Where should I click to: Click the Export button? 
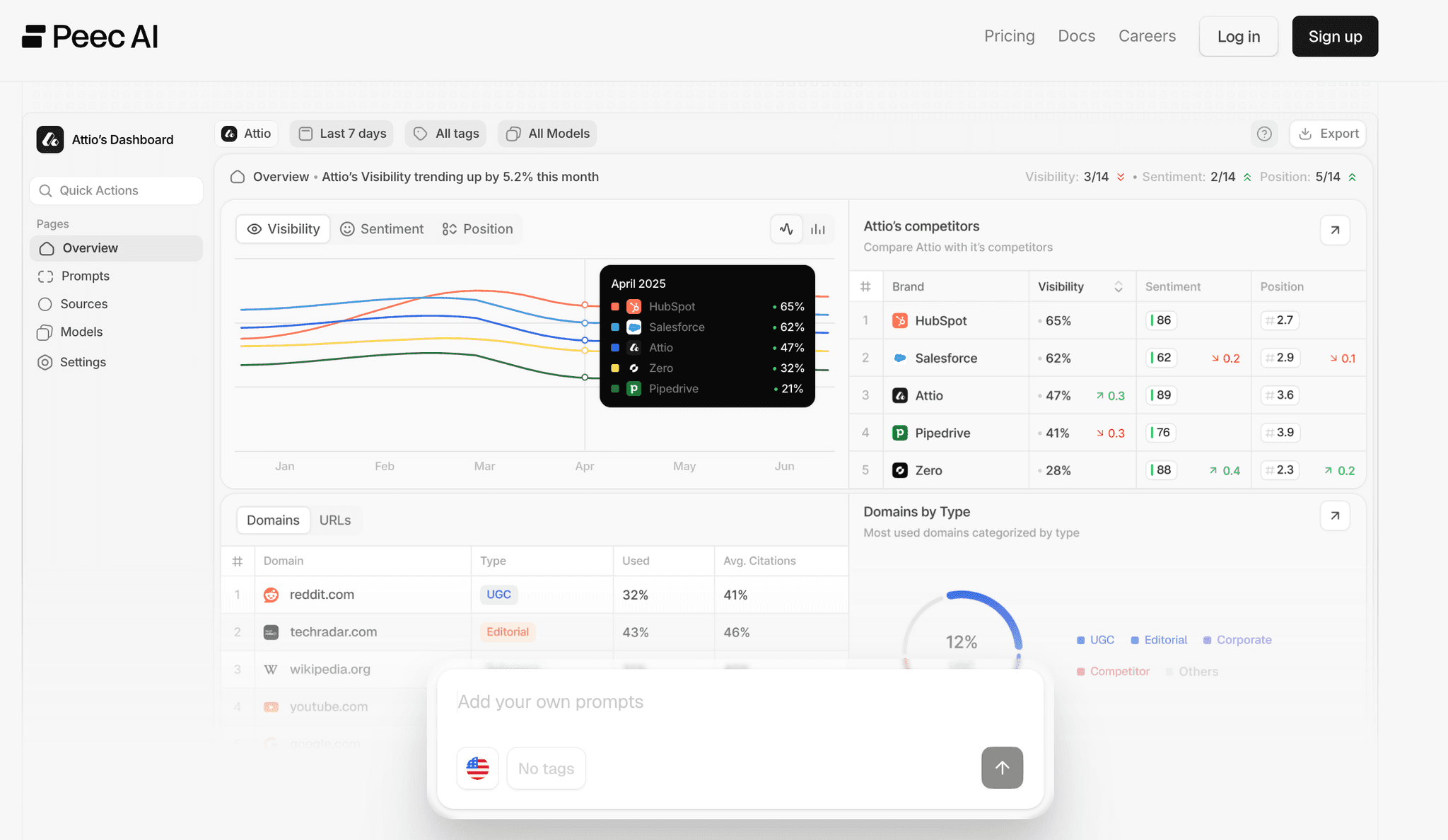click(1327, 134)
